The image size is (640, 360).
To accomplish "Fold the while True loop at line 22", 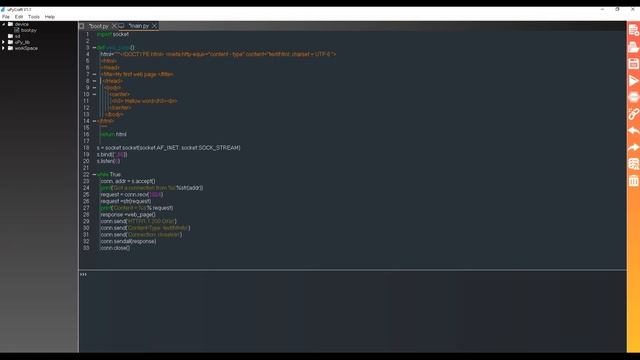I will click(x=94, y=174).
